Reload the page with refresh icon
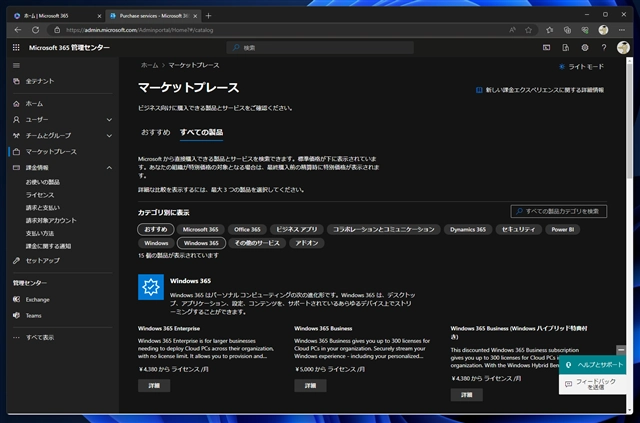Screen dimensions: 640x423 pos(36,30)
